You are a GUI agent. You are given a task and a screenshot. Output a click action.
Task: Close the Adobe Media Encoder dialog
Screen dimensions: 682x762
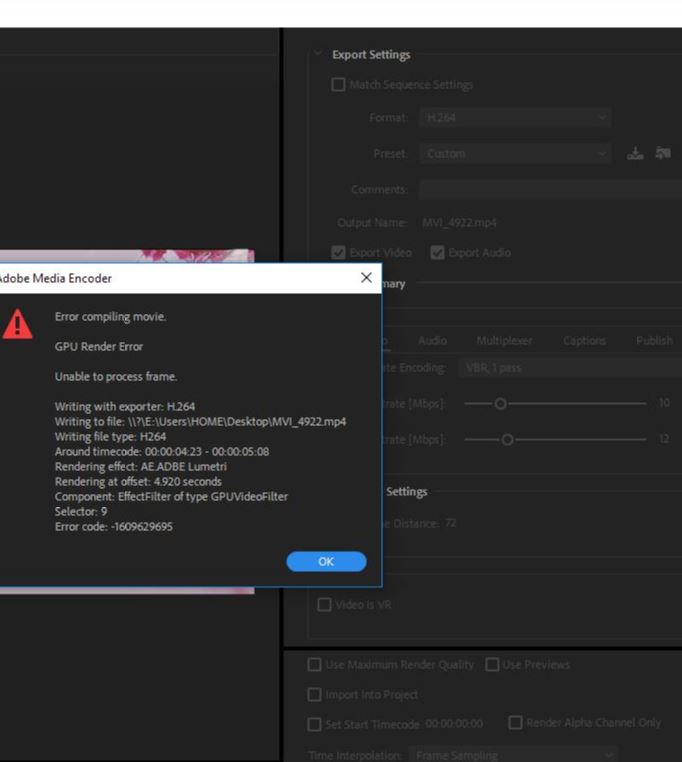click(366, 277)
